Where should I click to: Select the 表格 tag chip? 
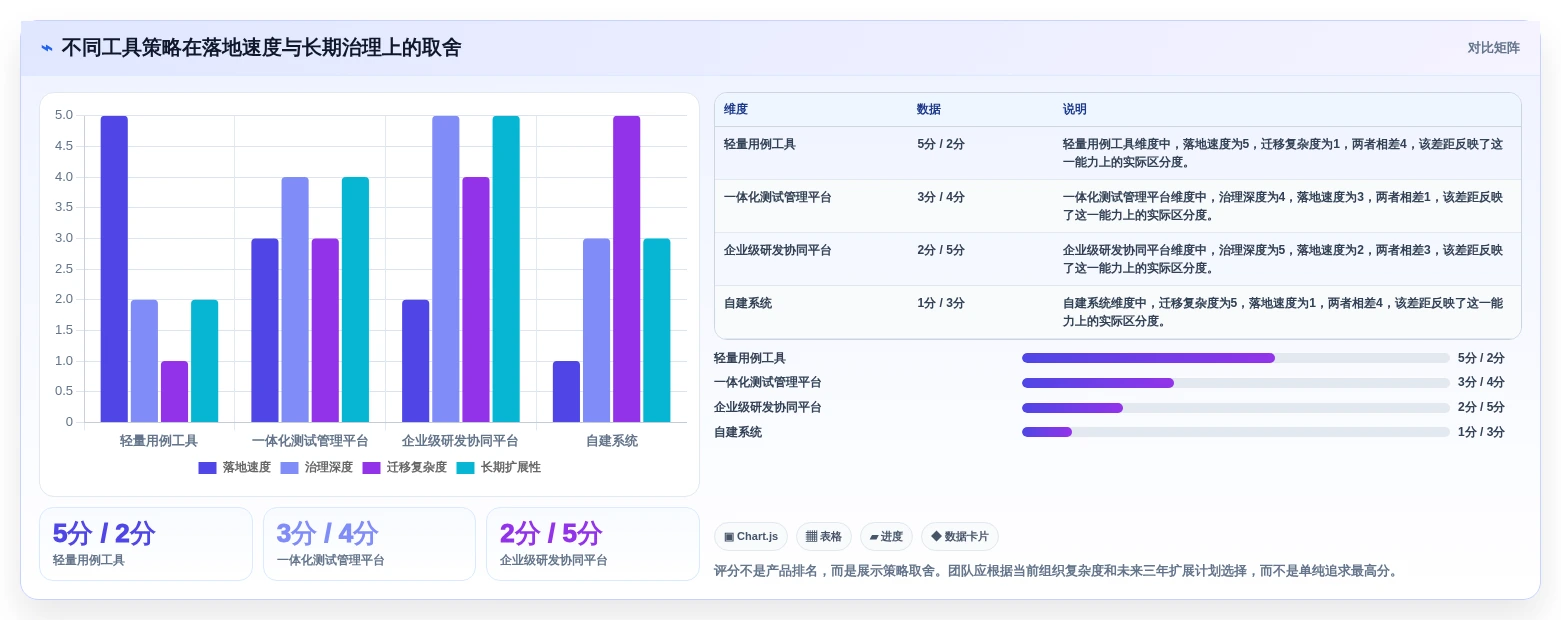coord(824,537)
